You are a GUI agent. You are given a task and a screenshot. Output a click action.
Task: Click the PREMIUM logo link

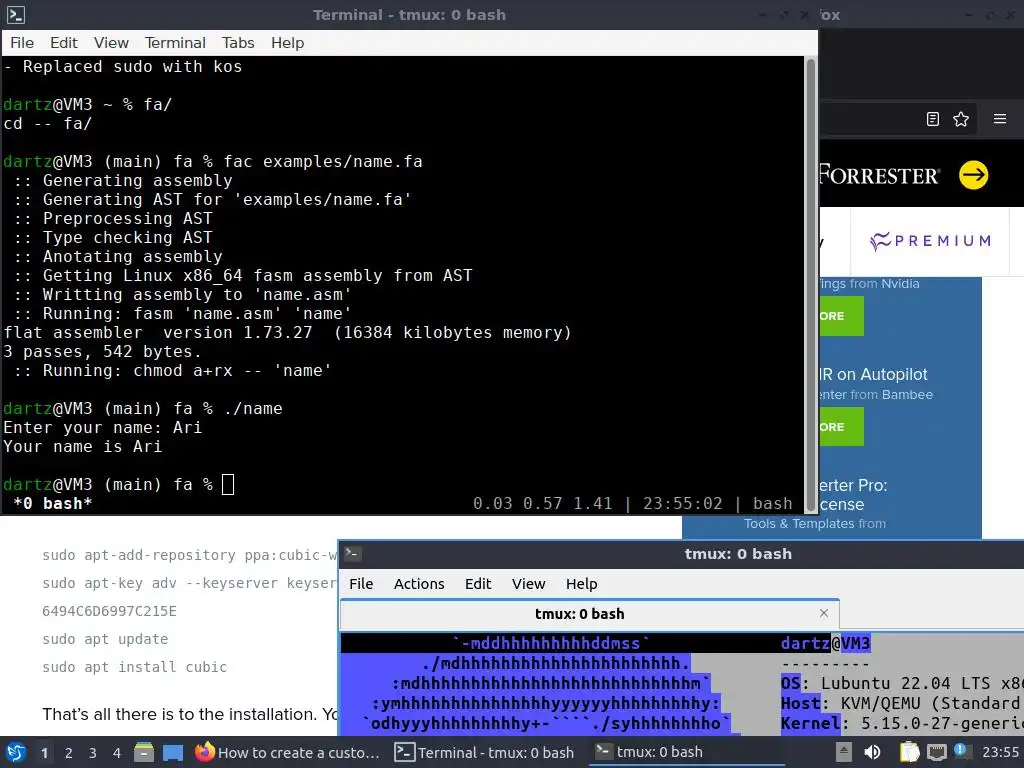[930, 241]
